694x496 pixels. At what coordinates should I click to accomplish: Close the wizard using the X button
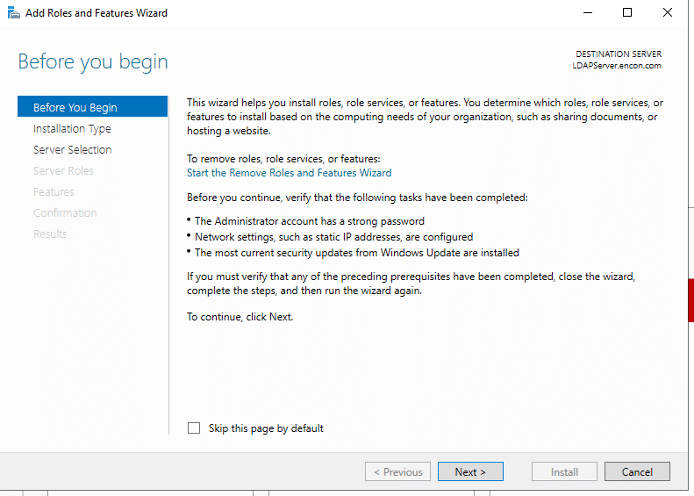pos(667,13)
